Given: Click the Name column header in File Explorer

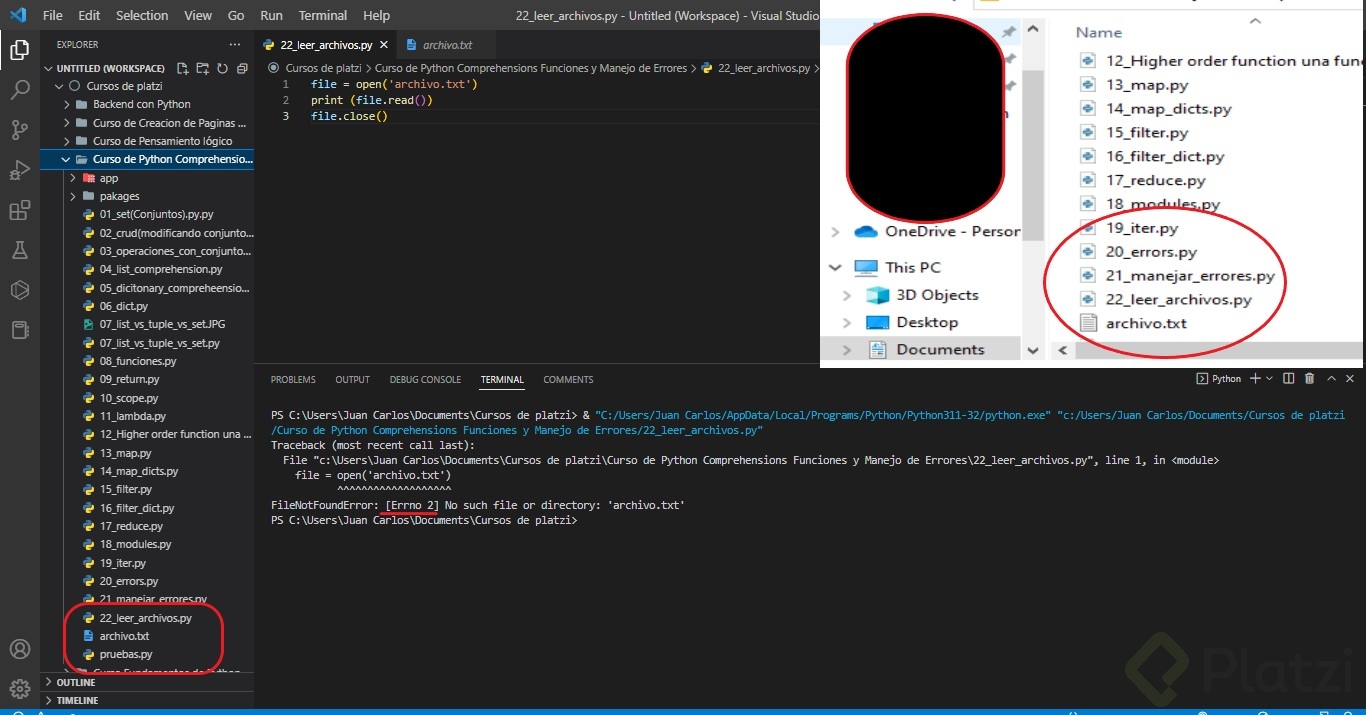Looking at the screenshot, I should pyautogui.click(x=1099, y=32).
